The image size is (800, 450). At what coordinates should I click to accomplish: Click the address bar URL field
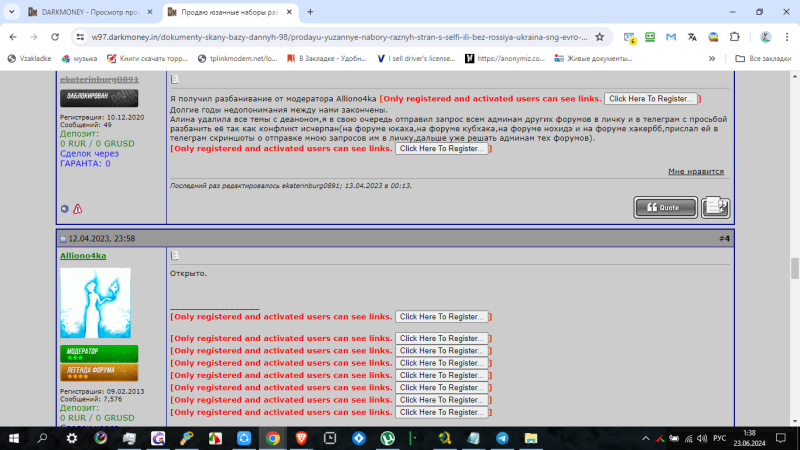pos(339,37)
